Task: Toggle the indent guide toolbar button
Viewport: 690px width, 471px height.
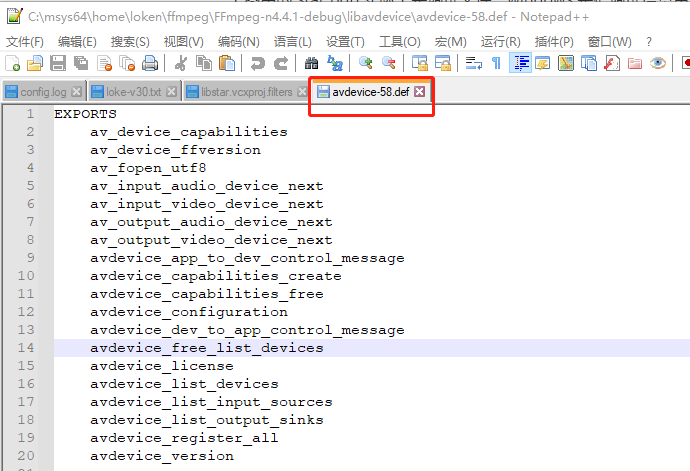Action: (520, 63)
